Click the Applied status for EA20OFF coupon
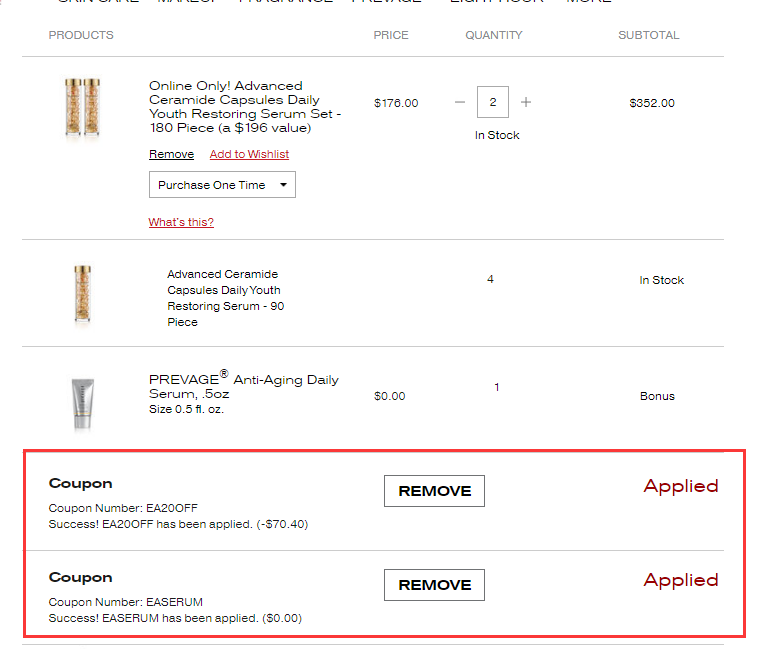This screenshot has width=784, height=649. tap(681, 487)
